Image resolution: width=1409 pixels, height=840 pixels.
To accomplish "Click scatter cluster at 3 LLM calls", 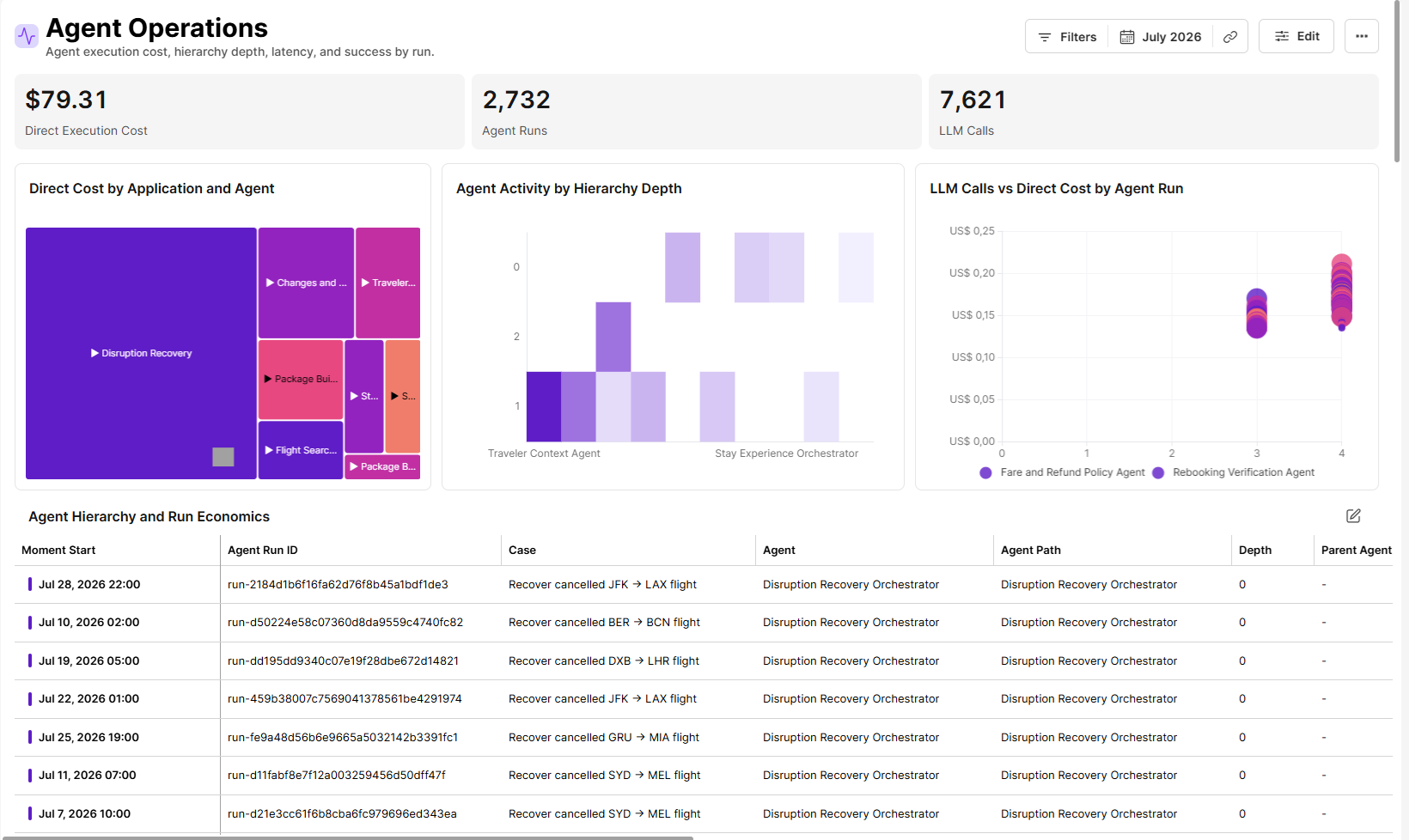I will [x=1257, y=313].
